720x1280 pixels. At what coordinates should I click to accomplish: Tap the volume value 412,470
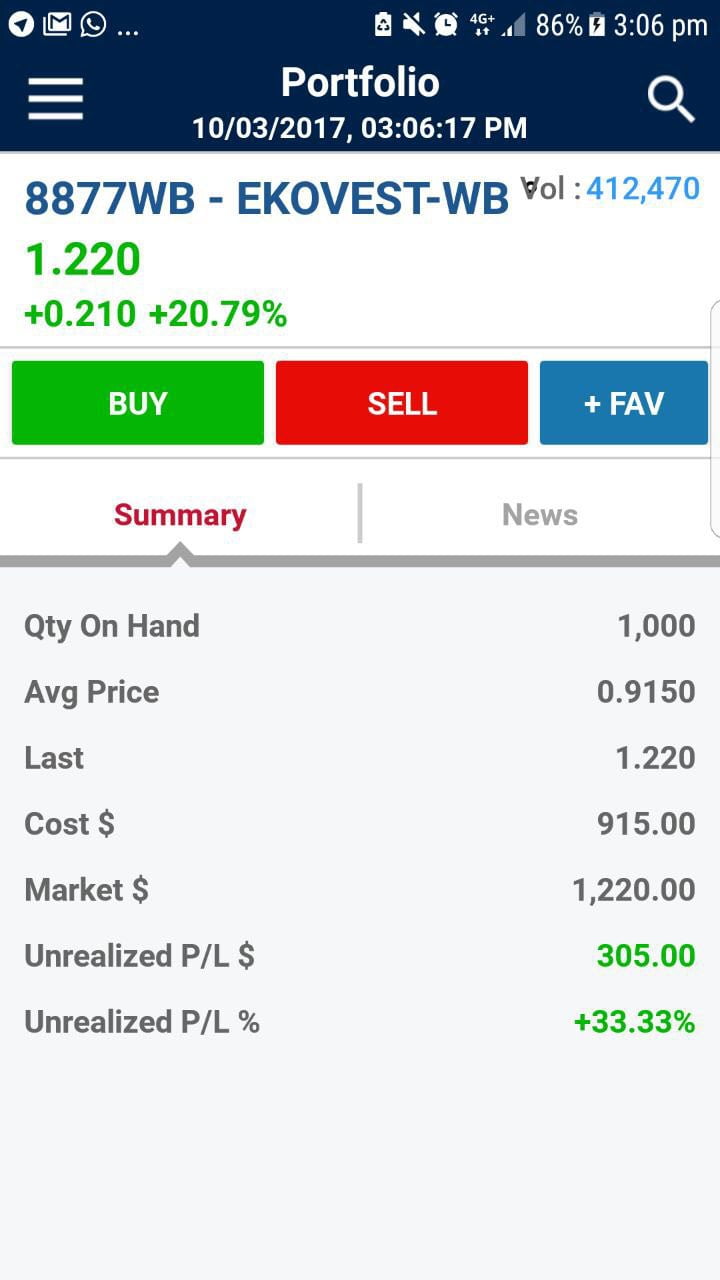click(643, 188)
